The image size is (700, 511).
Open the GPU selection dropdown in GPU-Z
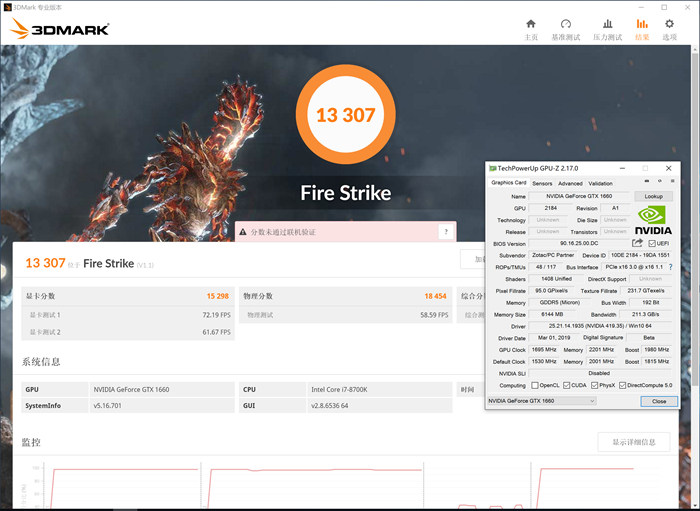[542, 401]
